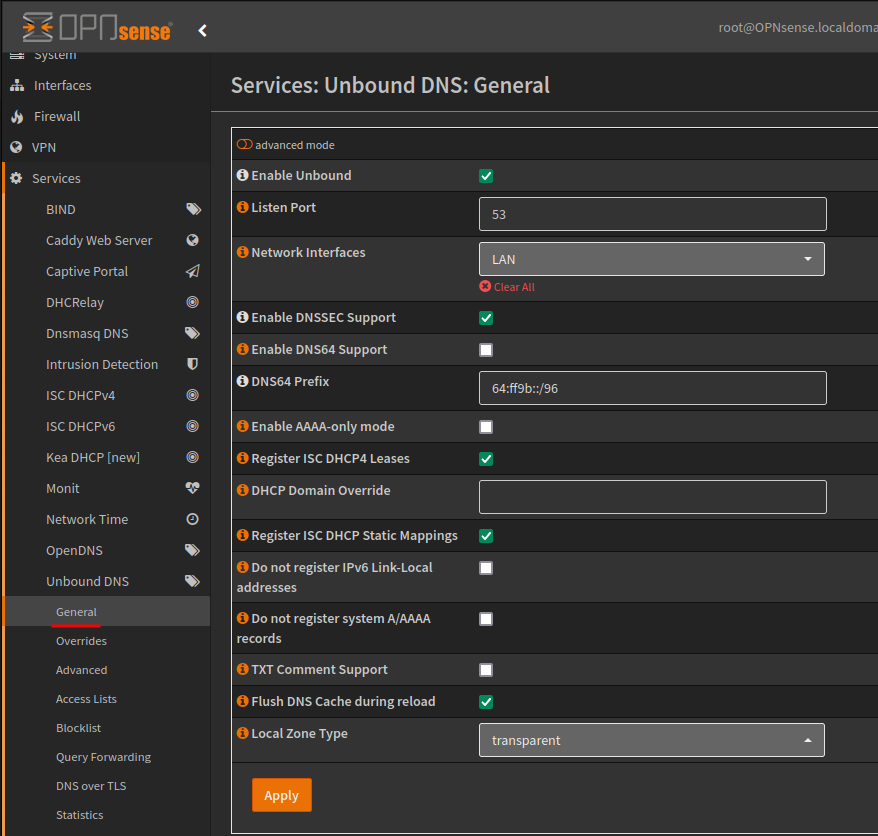Viewport: 878px width, 836px height.
Task: Apply the Unbound DNS settings
Action: pos(282,795)
